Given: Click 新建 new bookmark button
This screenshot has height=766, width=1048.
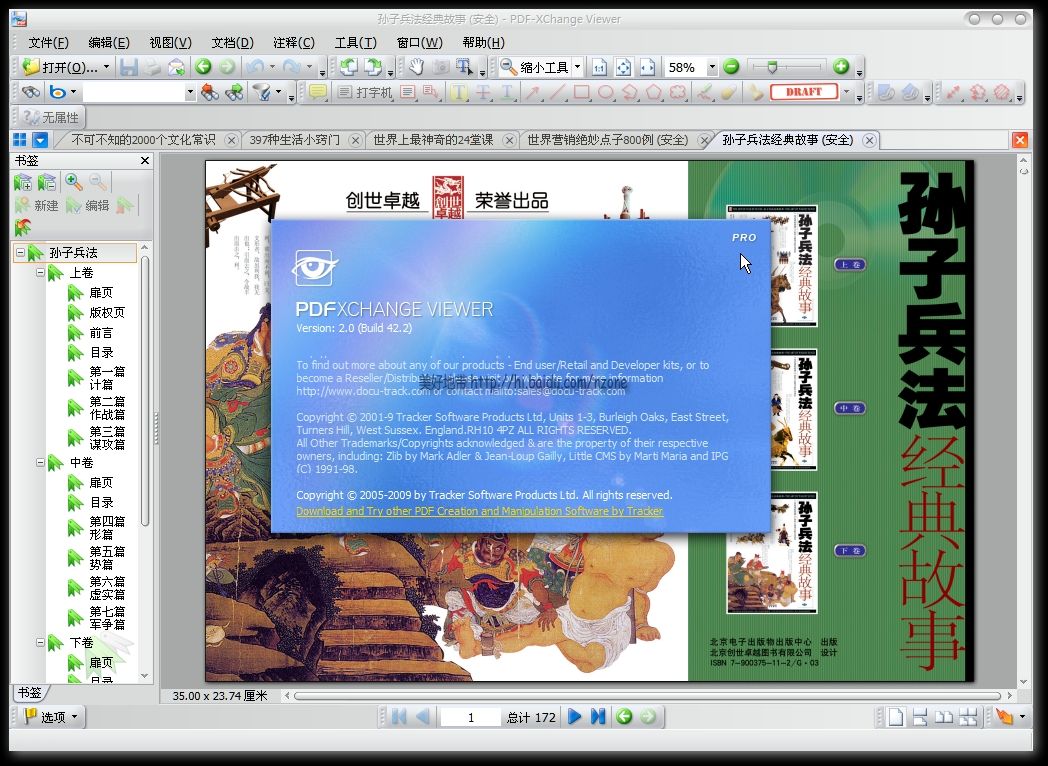Looking at the screenshot, I should (37, 205).
